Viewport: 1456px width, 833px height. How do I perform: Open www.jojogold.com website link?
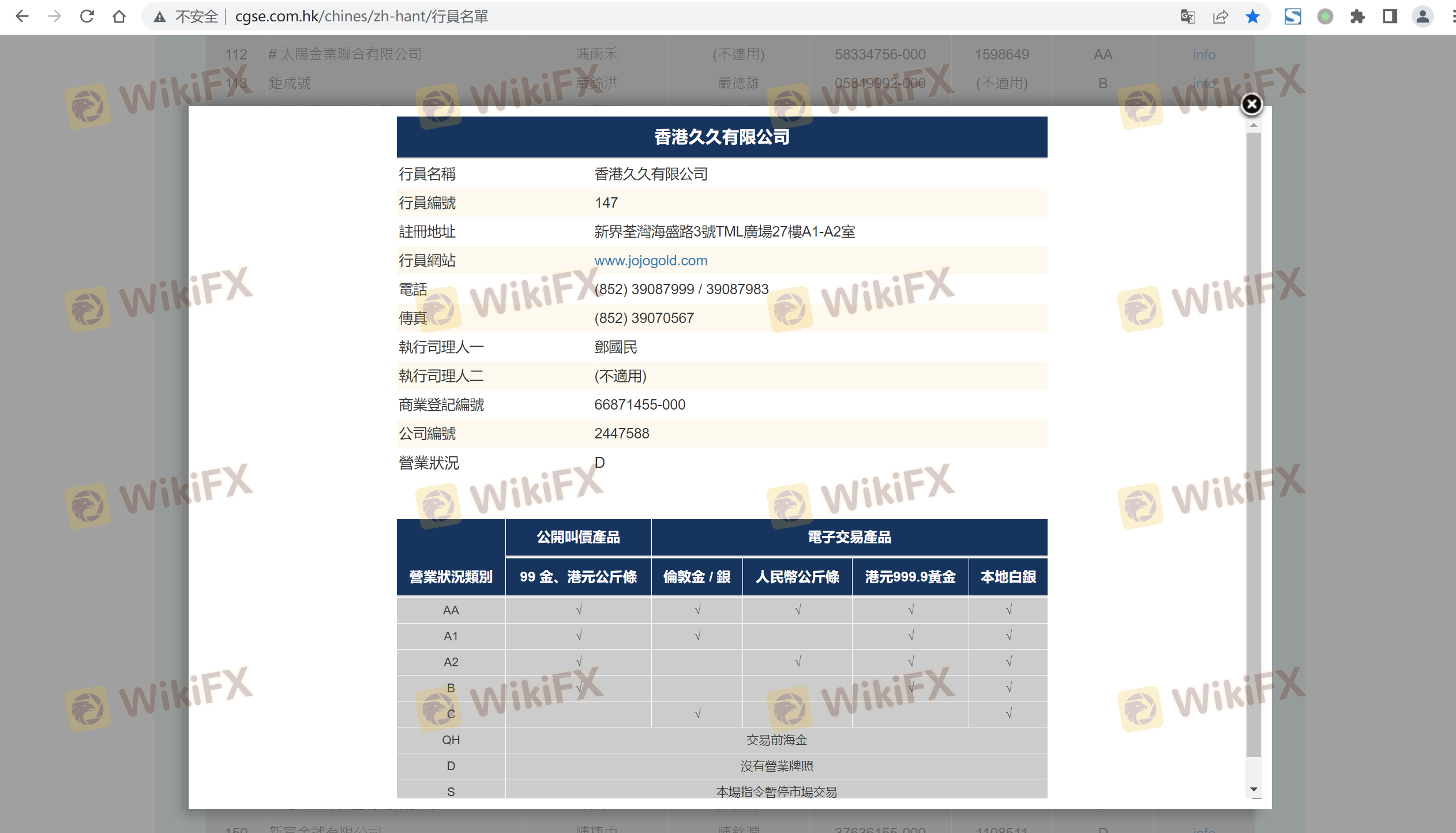pos(651,260)
